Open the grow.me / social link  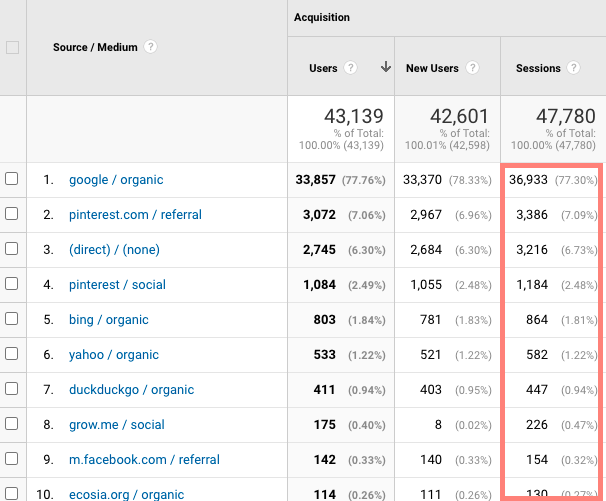117,425
